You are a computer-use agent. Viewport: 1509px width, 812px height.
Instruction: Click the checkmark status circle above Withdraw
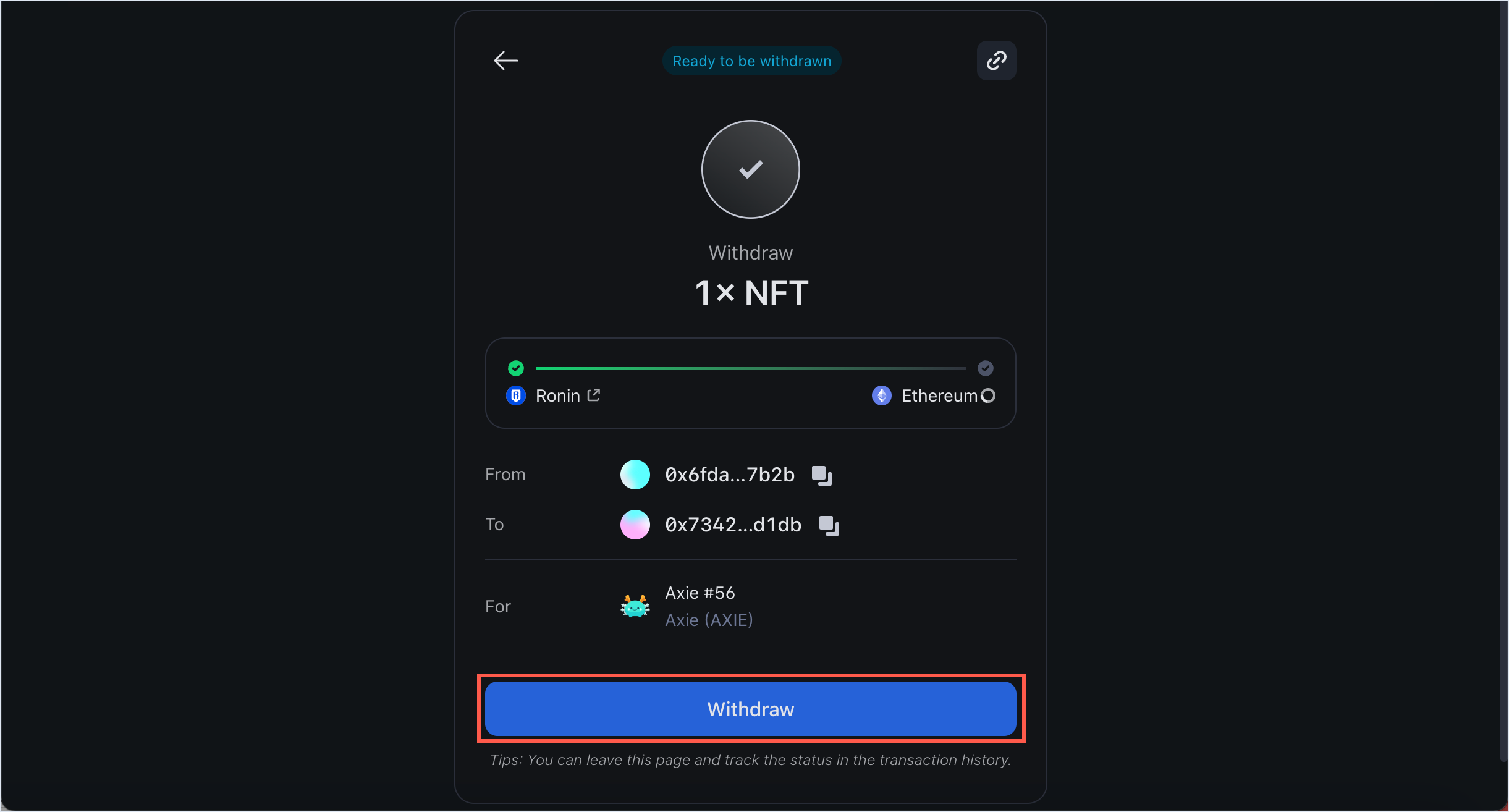click(750, 169)
